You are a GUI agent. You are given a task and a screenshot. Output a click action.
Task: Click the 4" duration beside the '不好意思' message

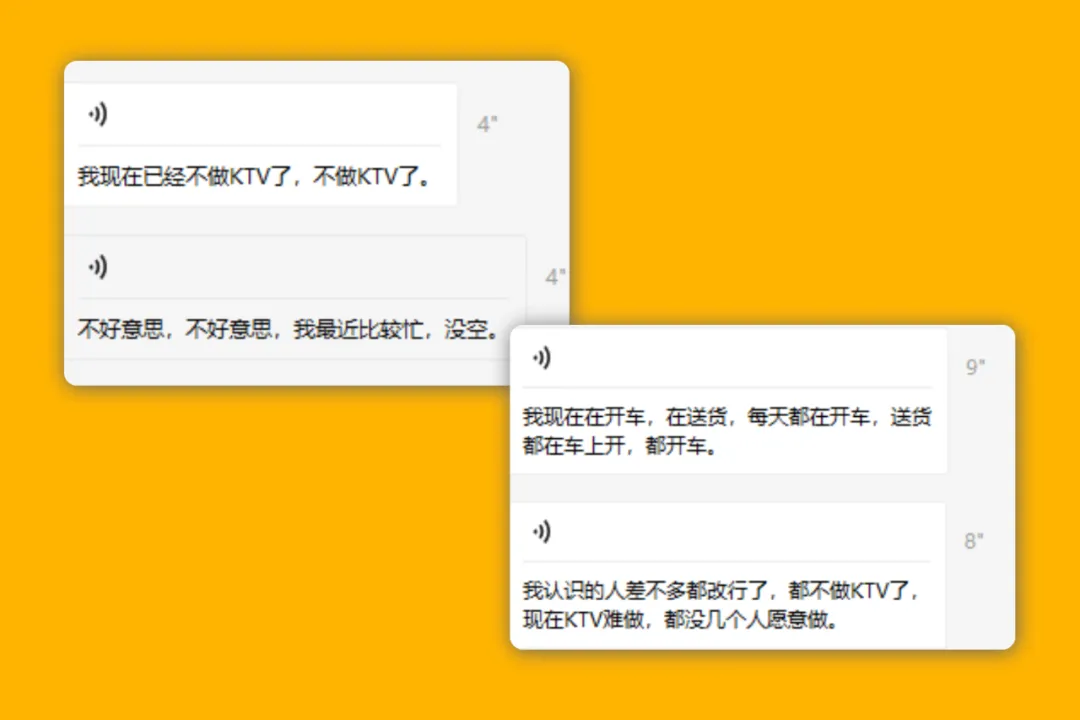coord(555,277)
